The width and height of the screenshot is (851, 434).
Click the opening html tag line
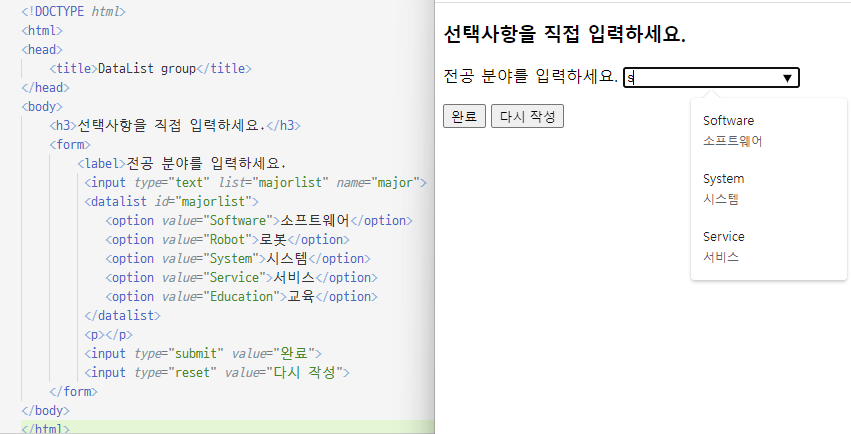pyautogui.click(x=42, y=30)
